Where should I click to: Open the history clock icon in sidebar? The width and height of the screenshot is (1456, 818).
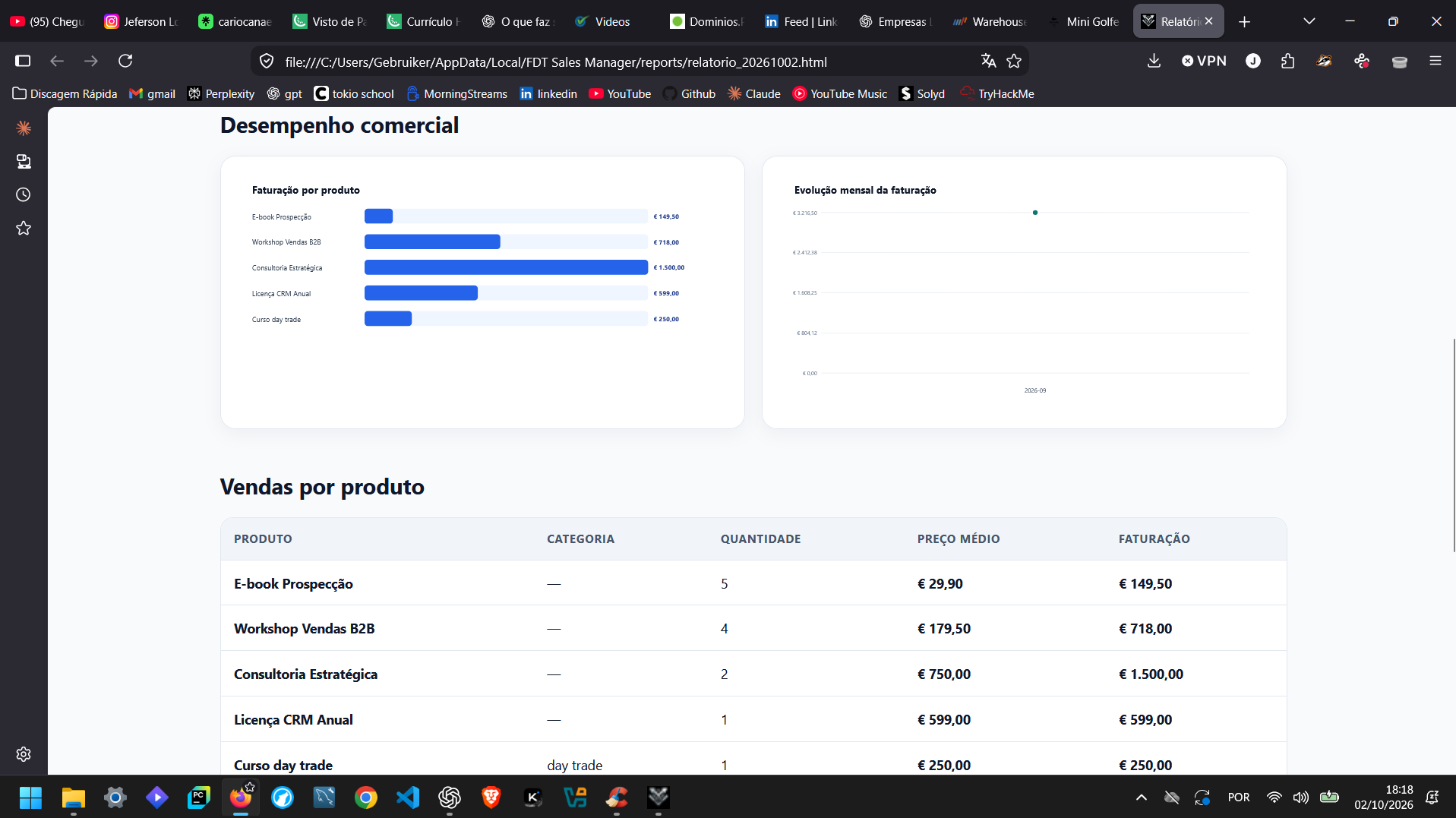[x=24, y=194]
